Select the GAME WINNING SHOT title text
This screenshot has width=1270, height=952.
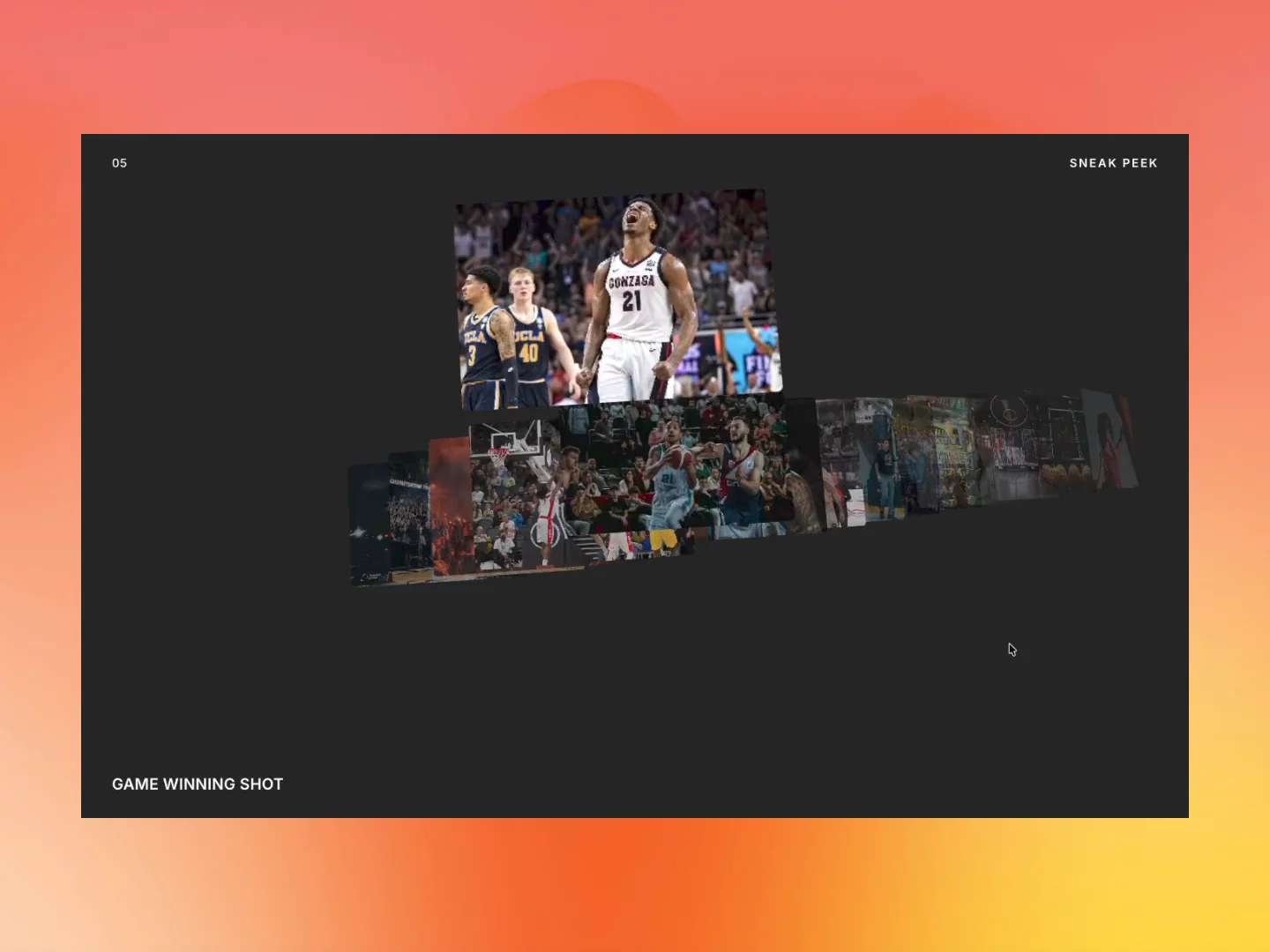(198, 784)
